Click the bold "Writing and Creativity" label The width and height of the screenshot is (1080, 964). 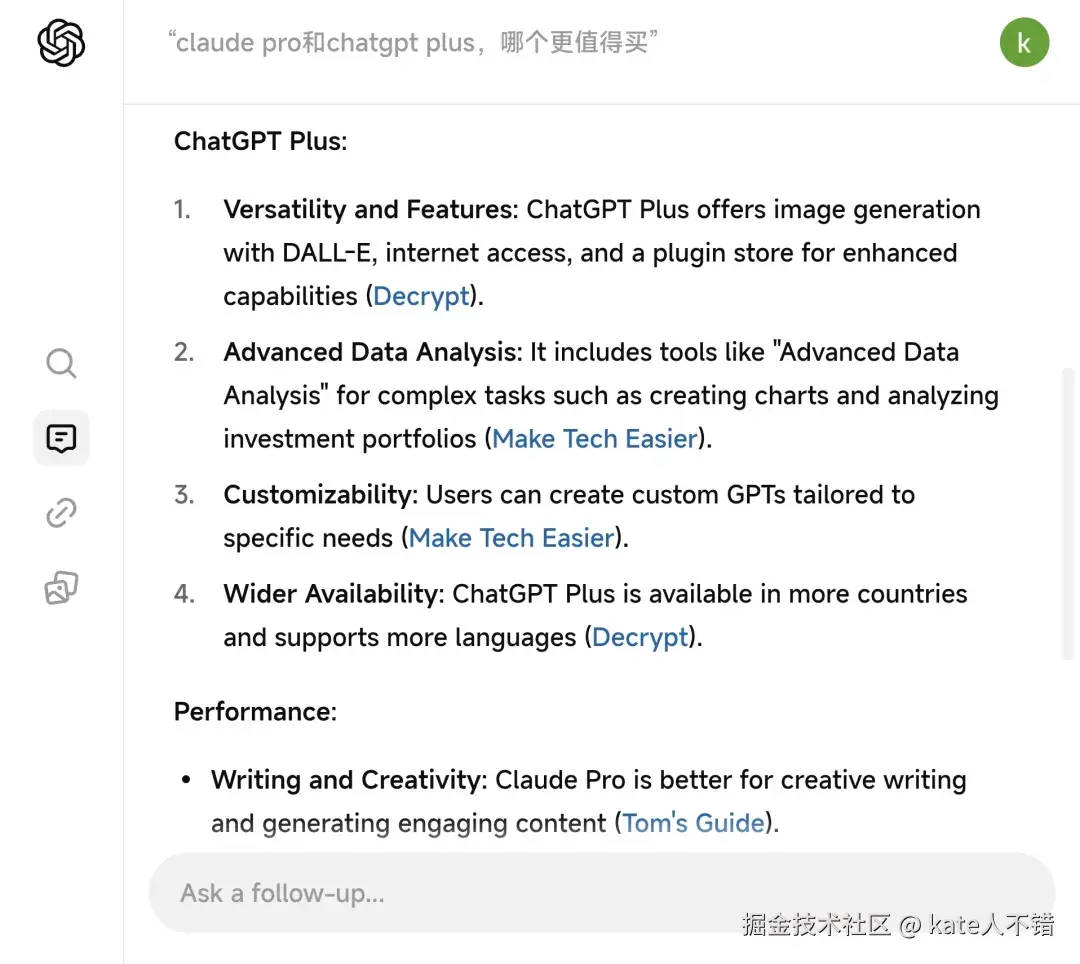(x=347, y=780)
